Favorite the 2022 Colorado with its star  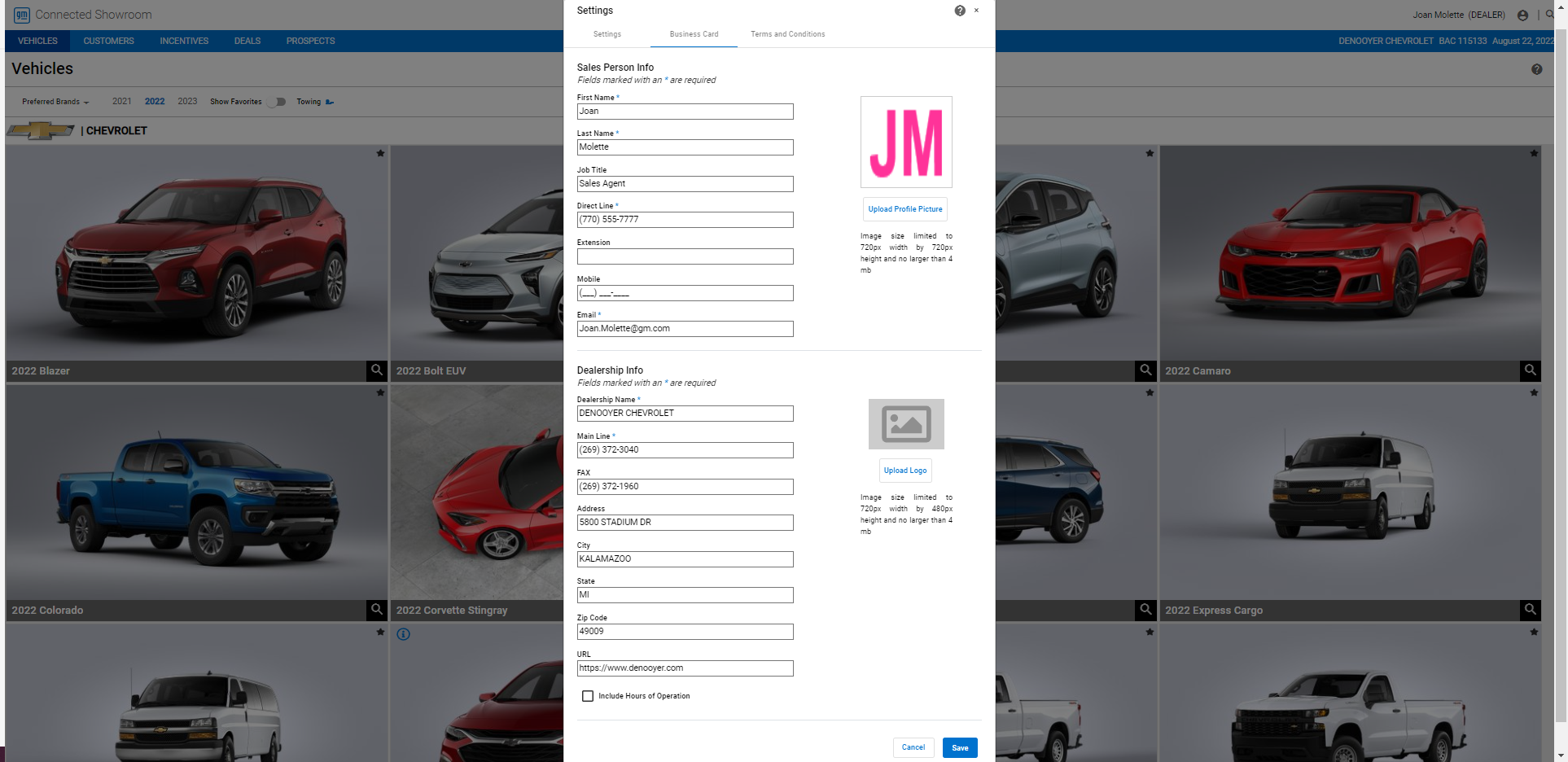(380, 392)
